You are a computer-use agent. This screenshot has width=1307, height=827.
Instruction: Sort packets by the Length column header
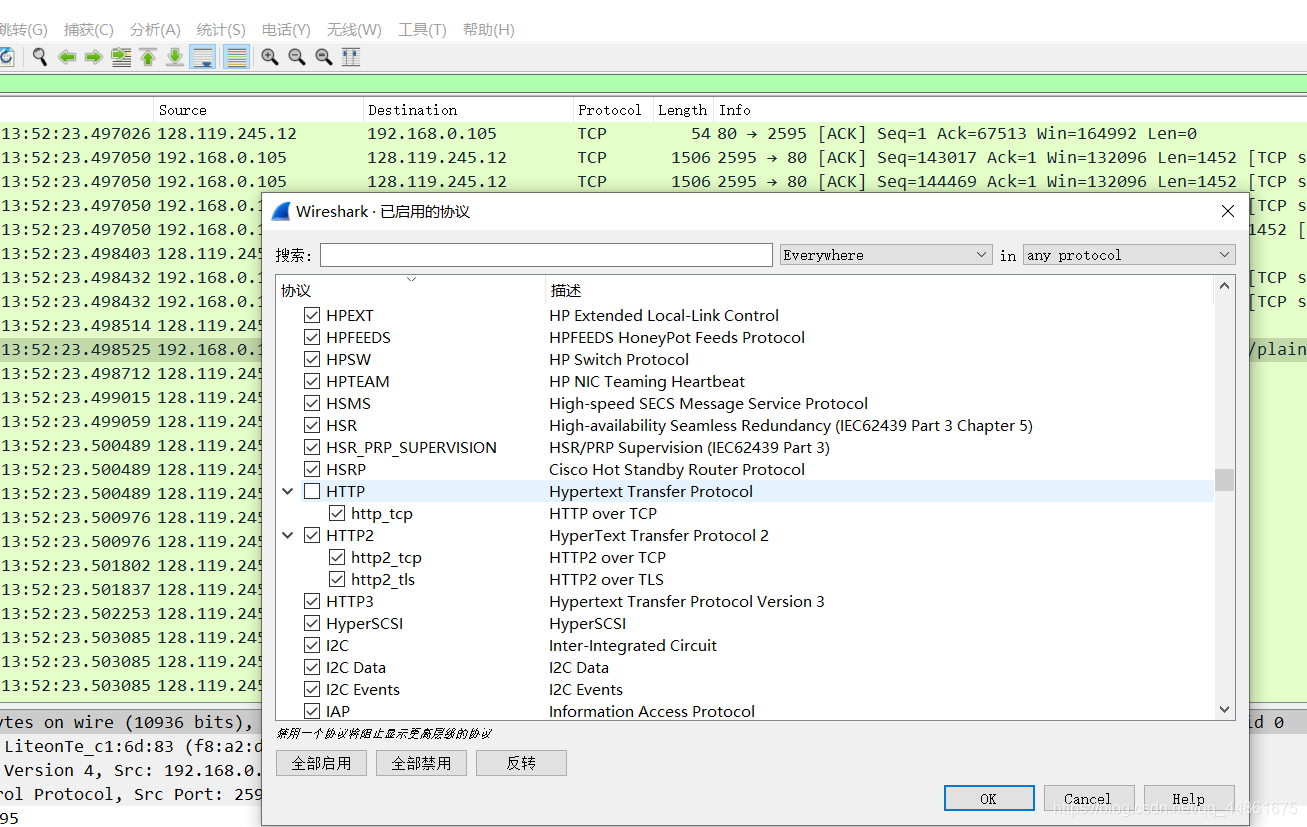683,110
